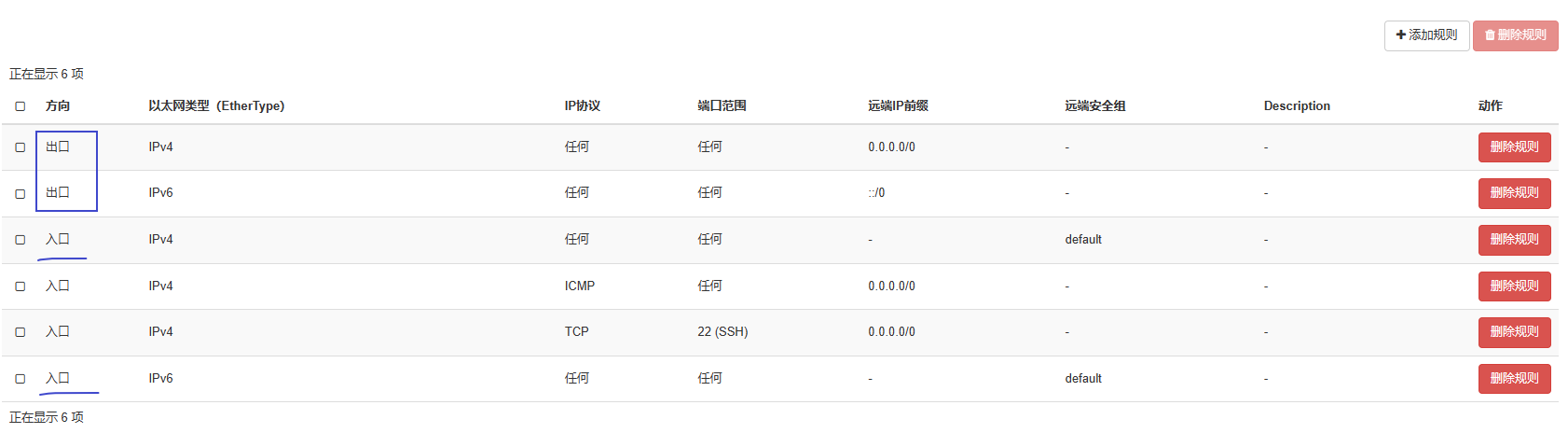This screenshot has height=433, width=1568.
Task: Click the 端口范围 column header
Action: [722, 106]
